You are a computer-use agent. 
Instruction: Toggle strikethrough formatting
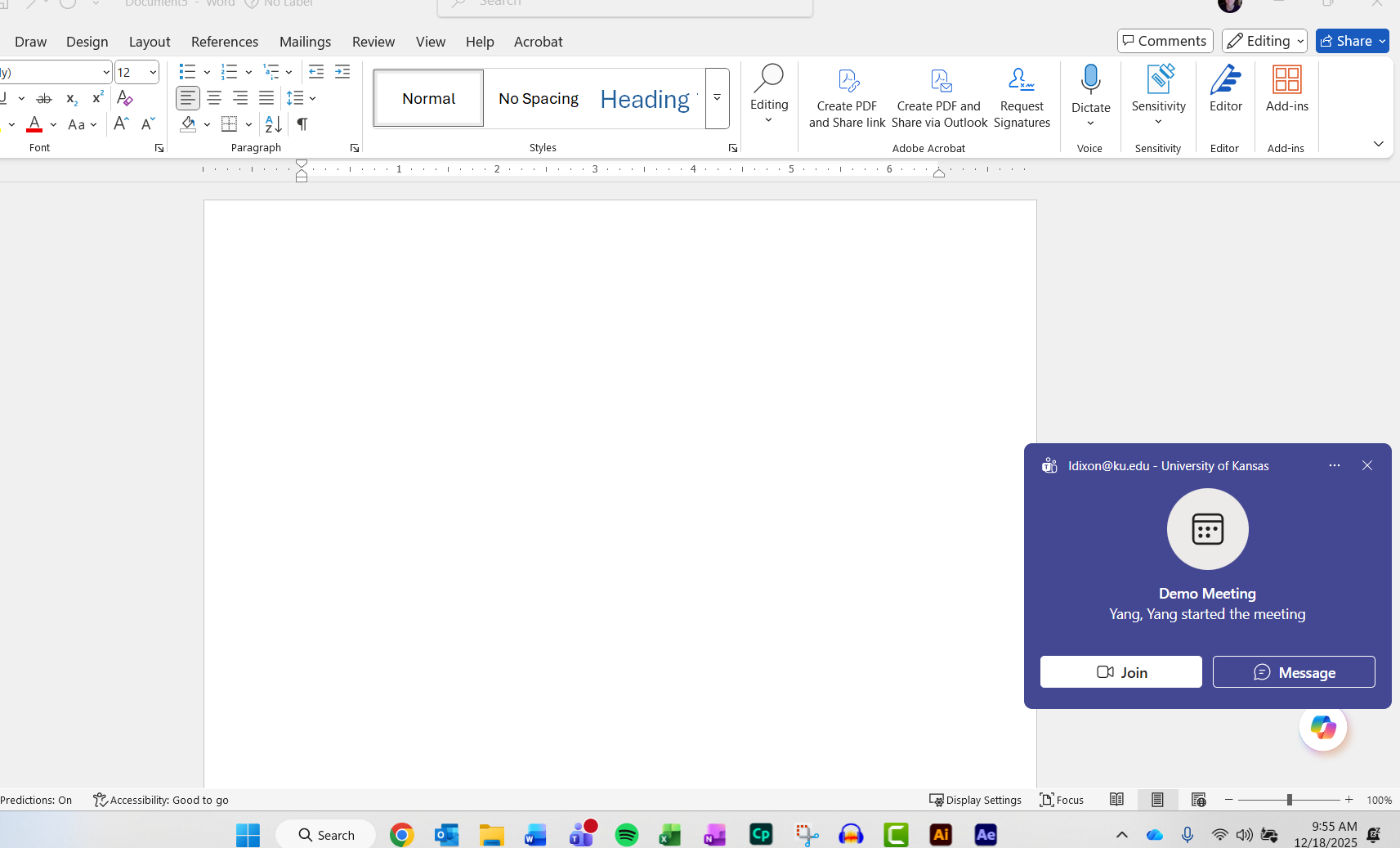click(44, 98)
